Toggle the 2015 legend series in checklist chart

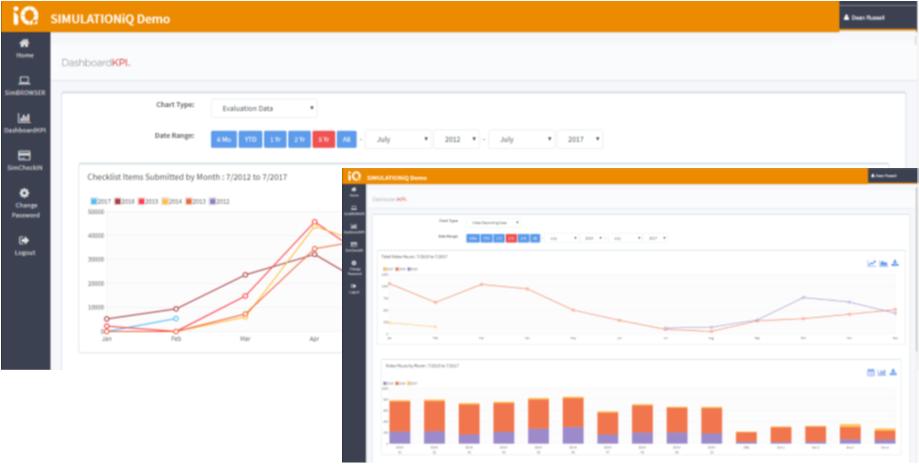[148, 202]
